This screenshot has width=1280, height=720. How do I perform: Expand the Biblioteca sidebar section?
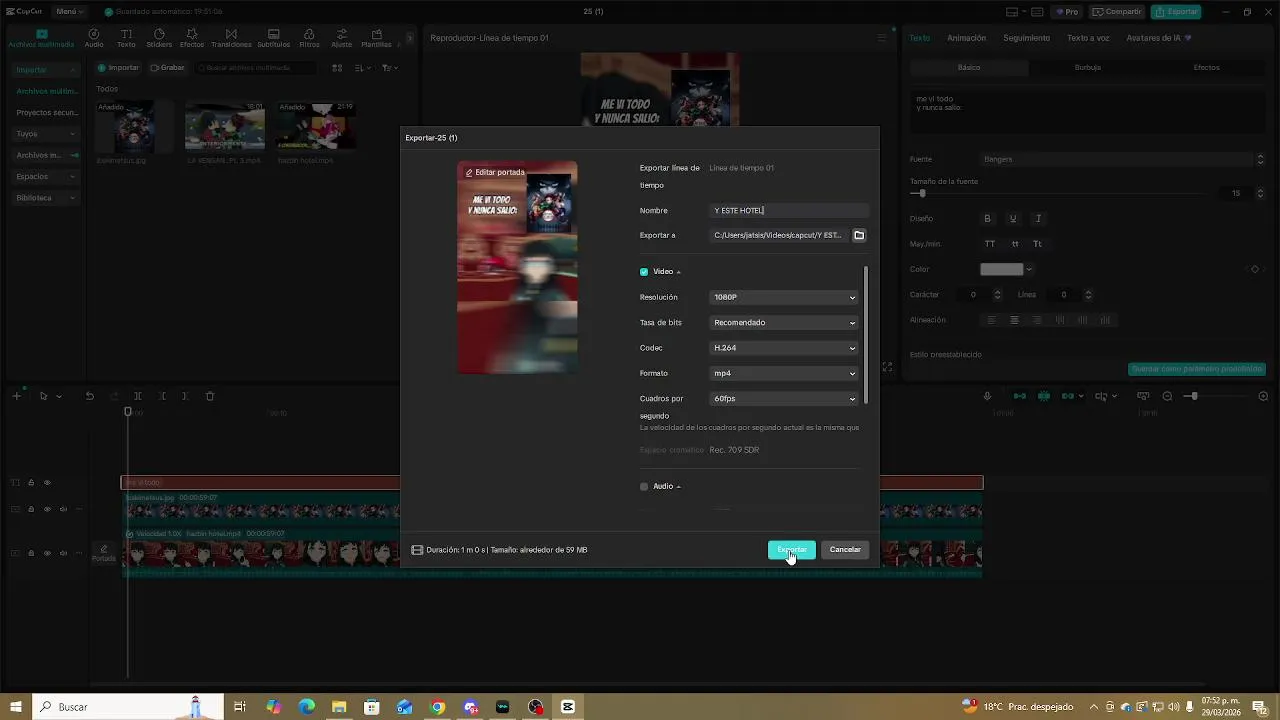click(46, 198)
